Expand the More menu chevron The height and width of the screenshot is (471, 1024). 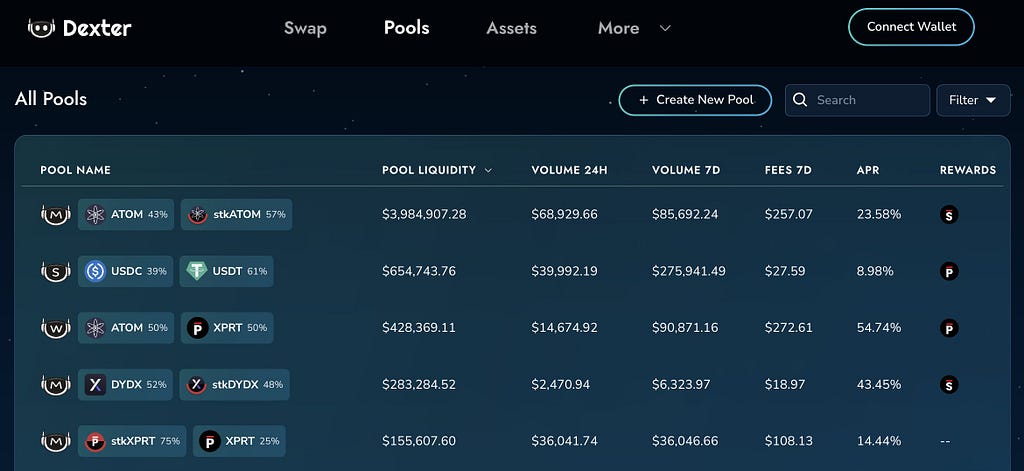665,28
